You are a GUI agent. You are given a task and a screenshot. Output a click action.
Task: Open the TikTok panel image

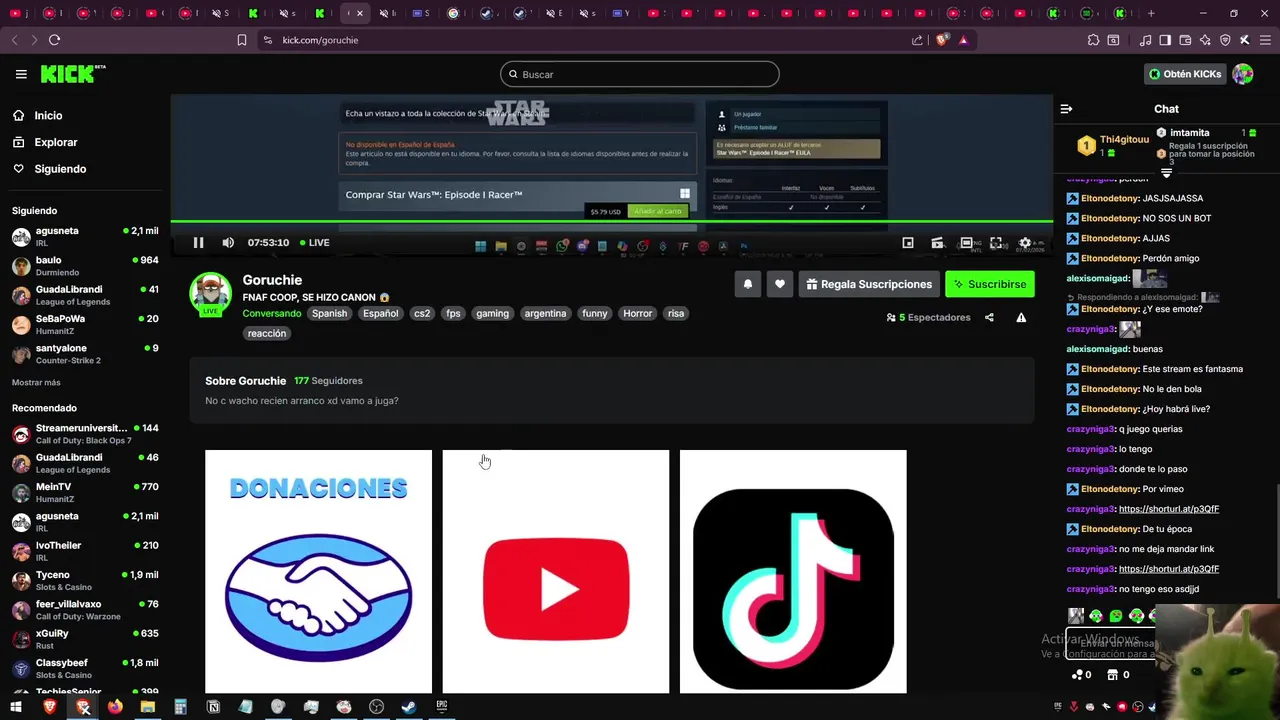793,571
